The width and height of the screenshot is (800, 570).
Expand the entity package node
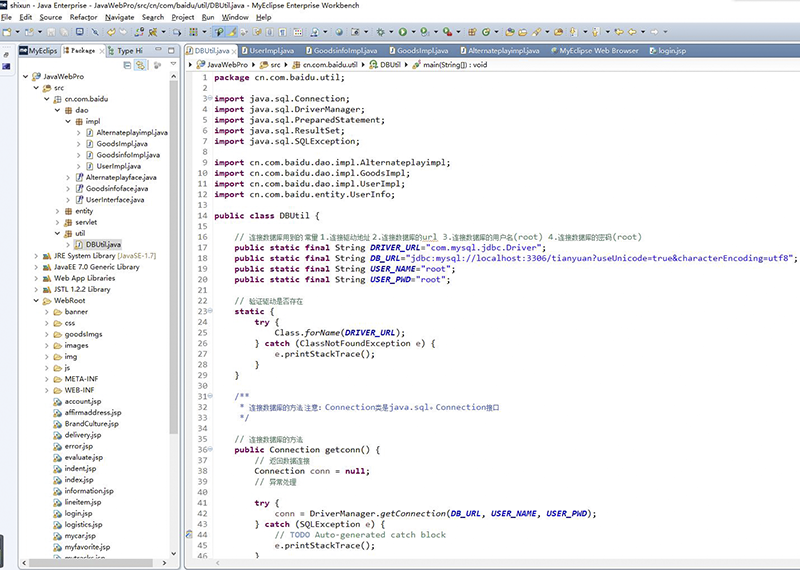point(57,211)
